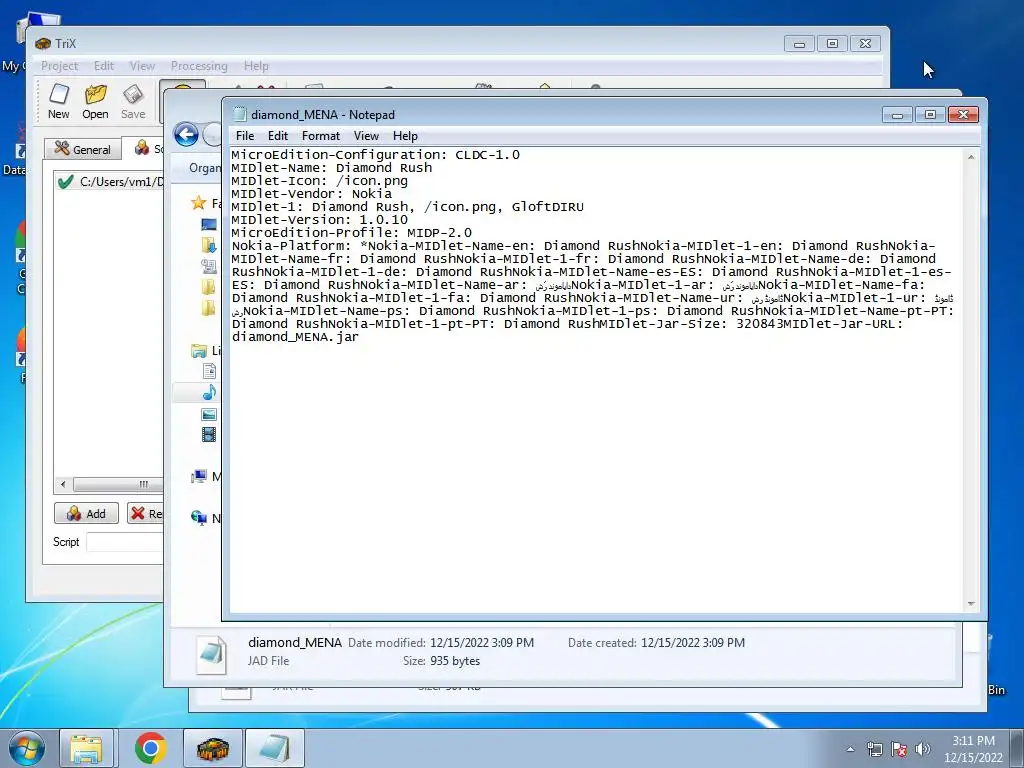Open the Notepad File menu
Viewport: 1024px width, 768px height.
coord(245,136)
